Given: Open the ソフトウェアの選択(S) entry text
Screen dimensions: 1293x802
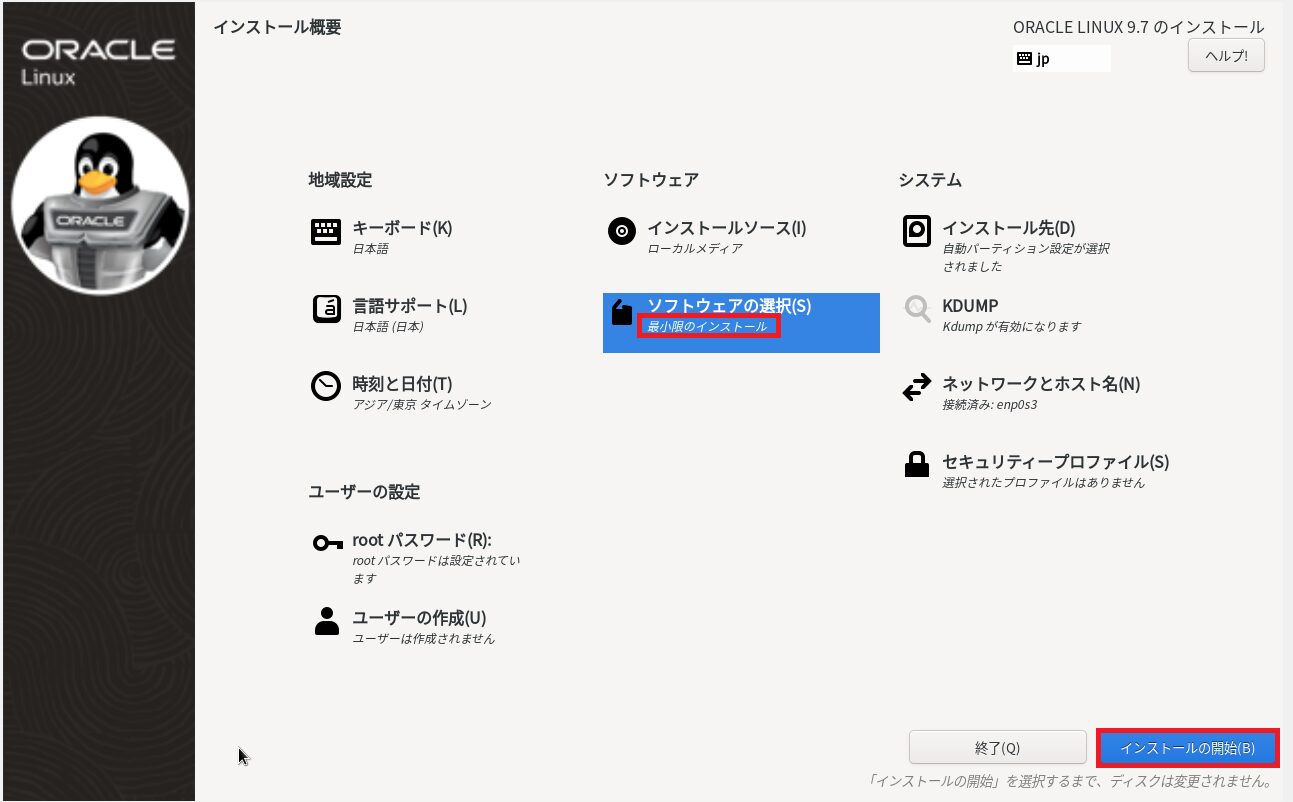Looking at the screenshot, I should click(x=729, y=306).
